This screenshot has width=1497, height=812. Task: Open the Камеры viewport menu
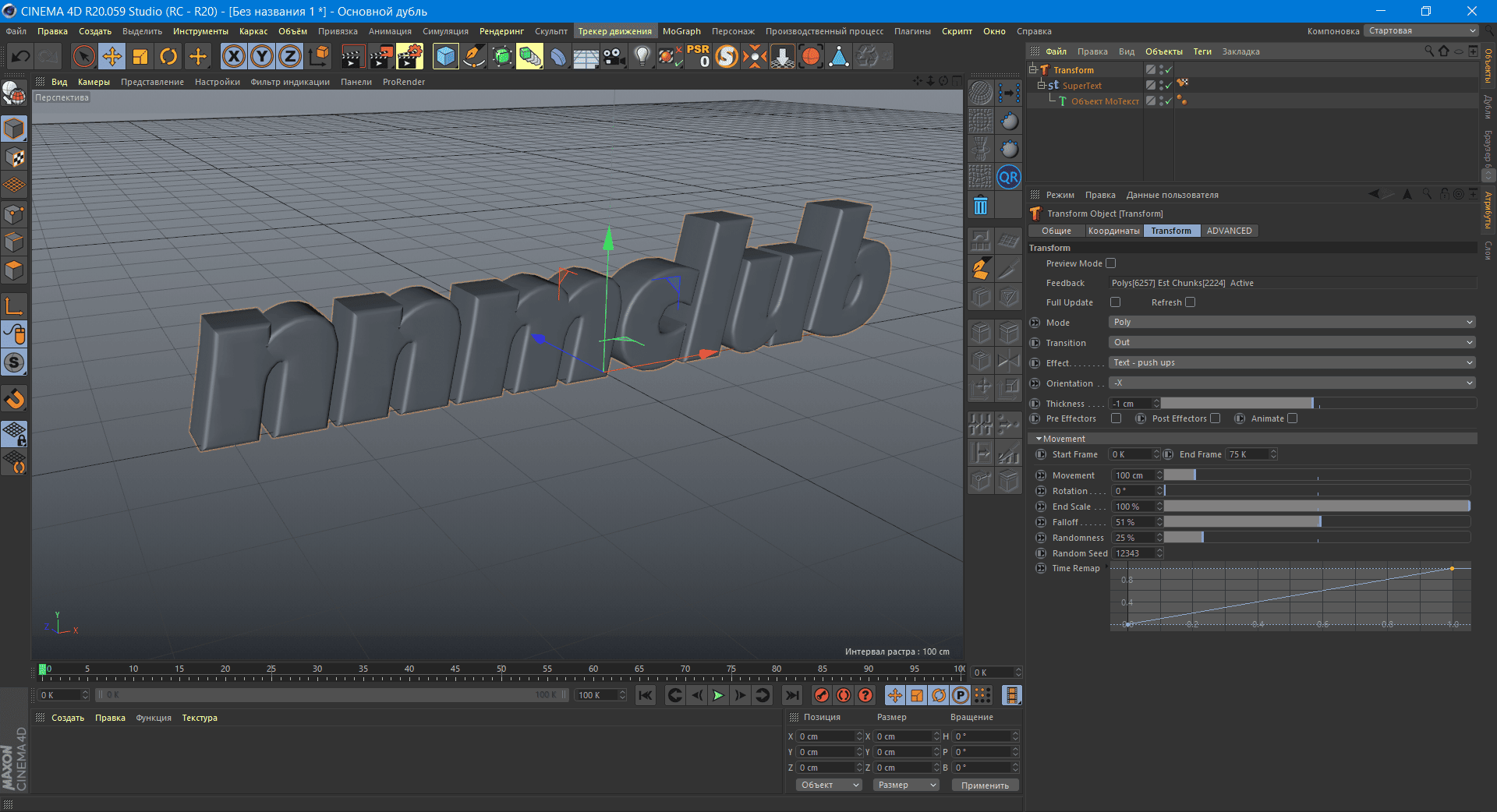(x=94, y=82)
